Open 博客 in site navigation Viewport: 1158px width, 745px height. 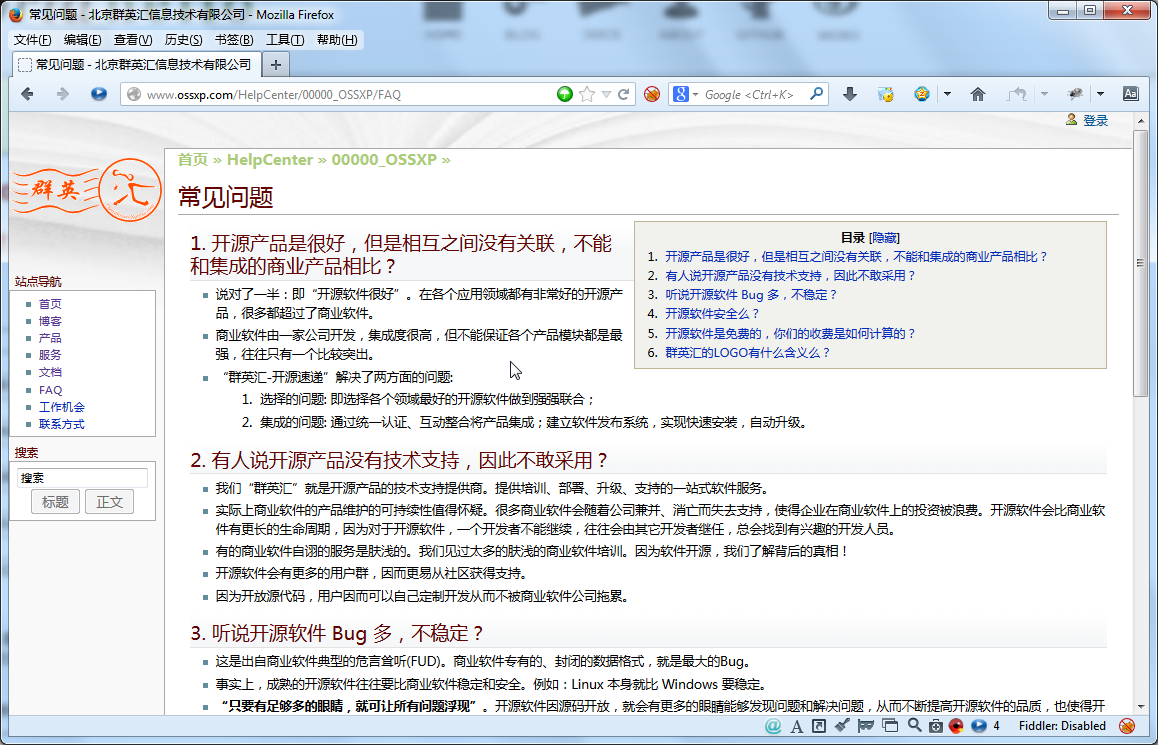coord(50,321)
